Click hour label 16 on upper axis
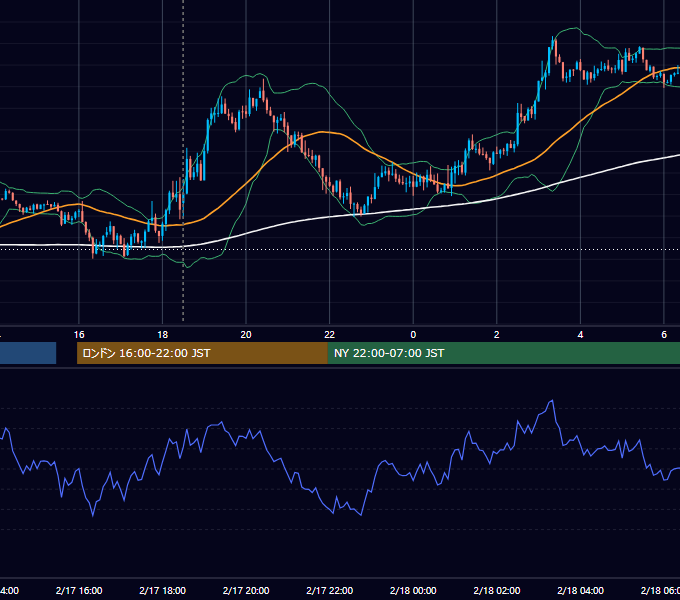This screenshot has width=680, height=600. [79, 335]
